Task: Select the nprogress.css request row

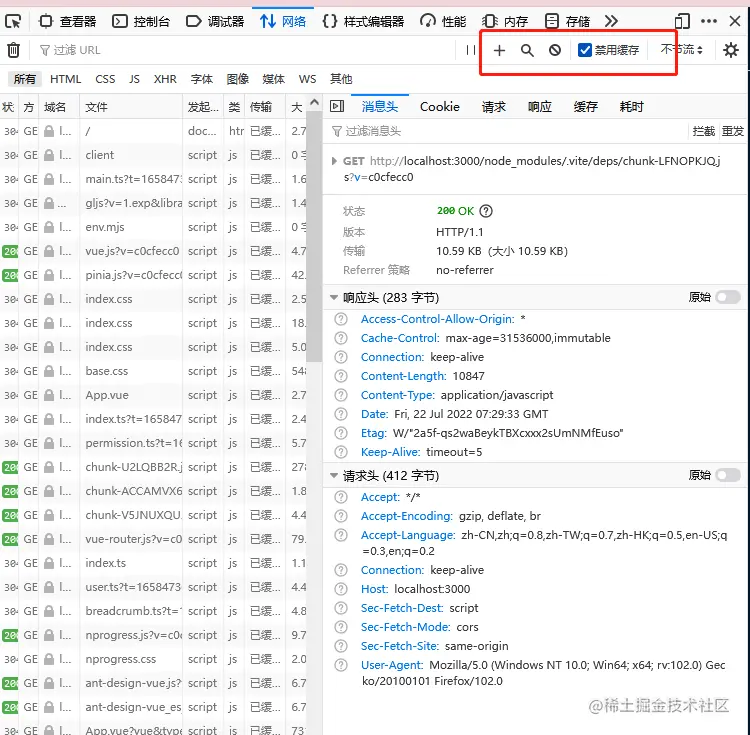Action: [x=153, y=659]
